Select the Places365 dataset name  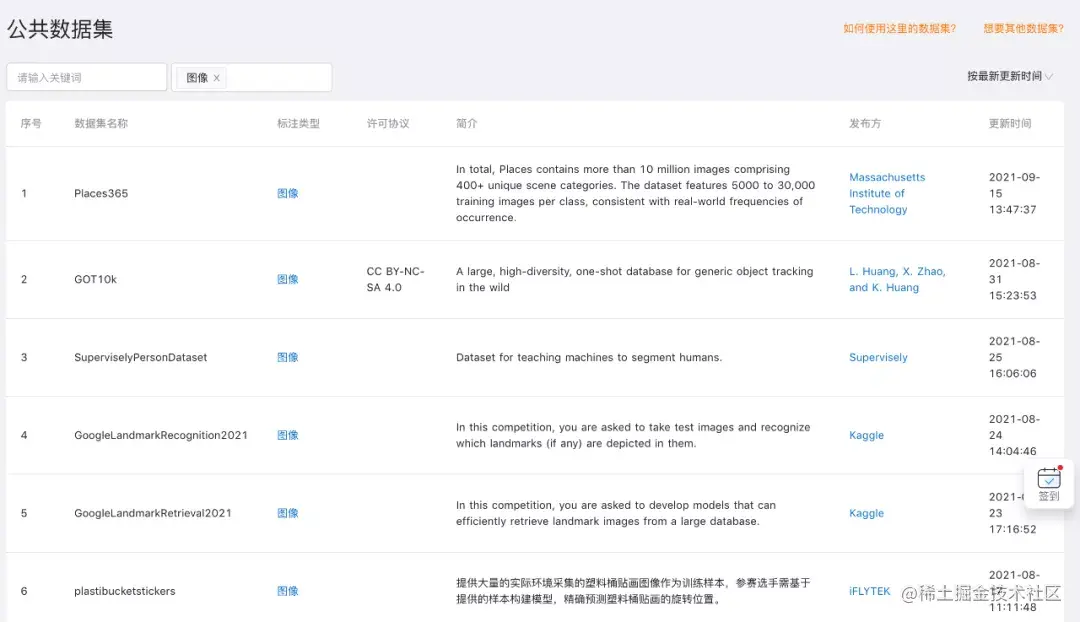point(99,193)
